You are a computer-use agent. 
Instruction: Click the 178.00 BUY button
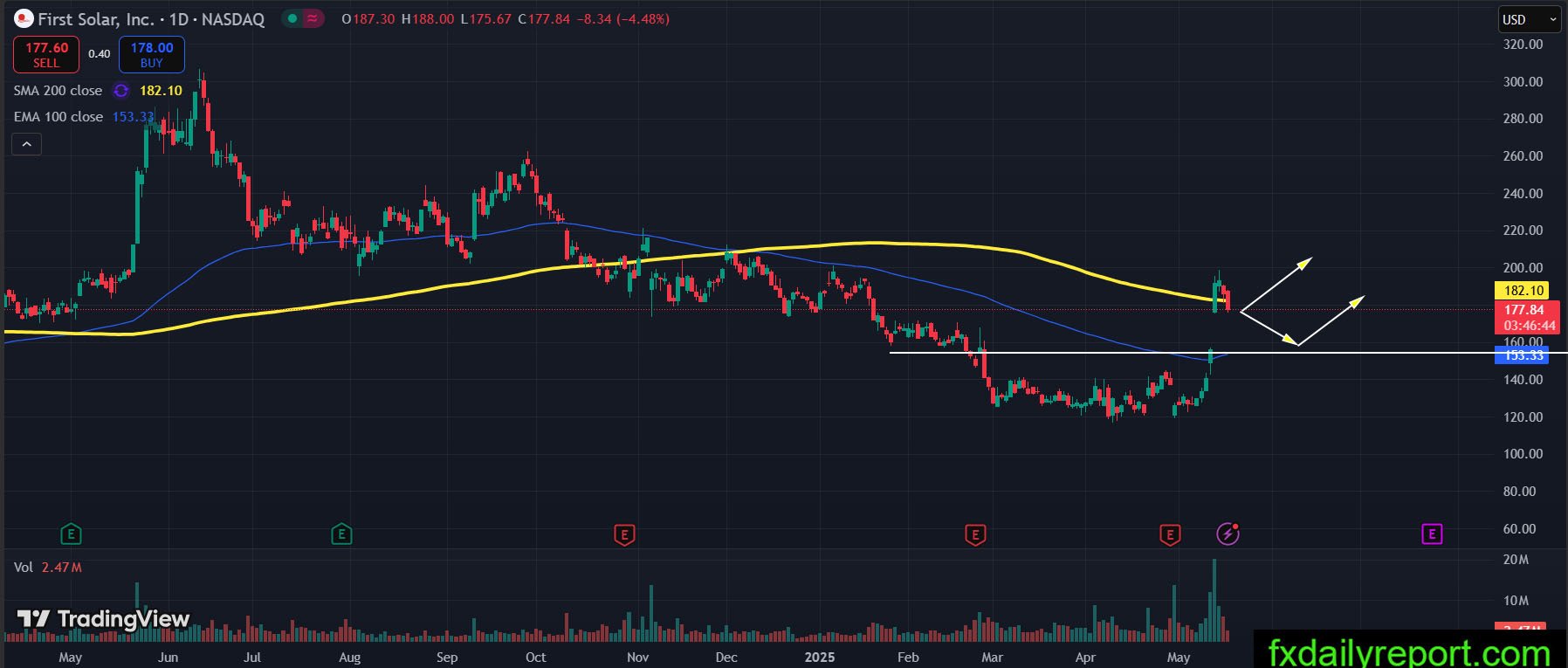coord(152,55)
